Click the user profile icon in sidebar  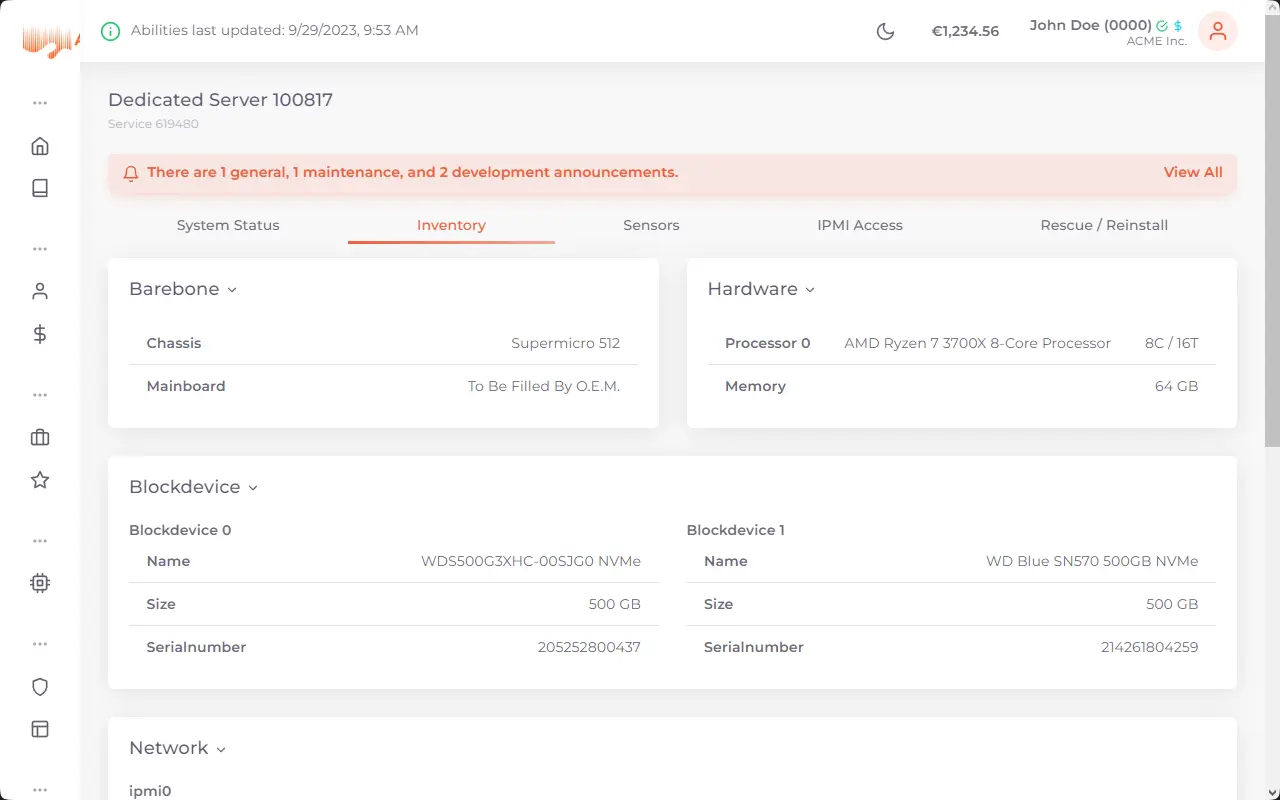(40, 291)
